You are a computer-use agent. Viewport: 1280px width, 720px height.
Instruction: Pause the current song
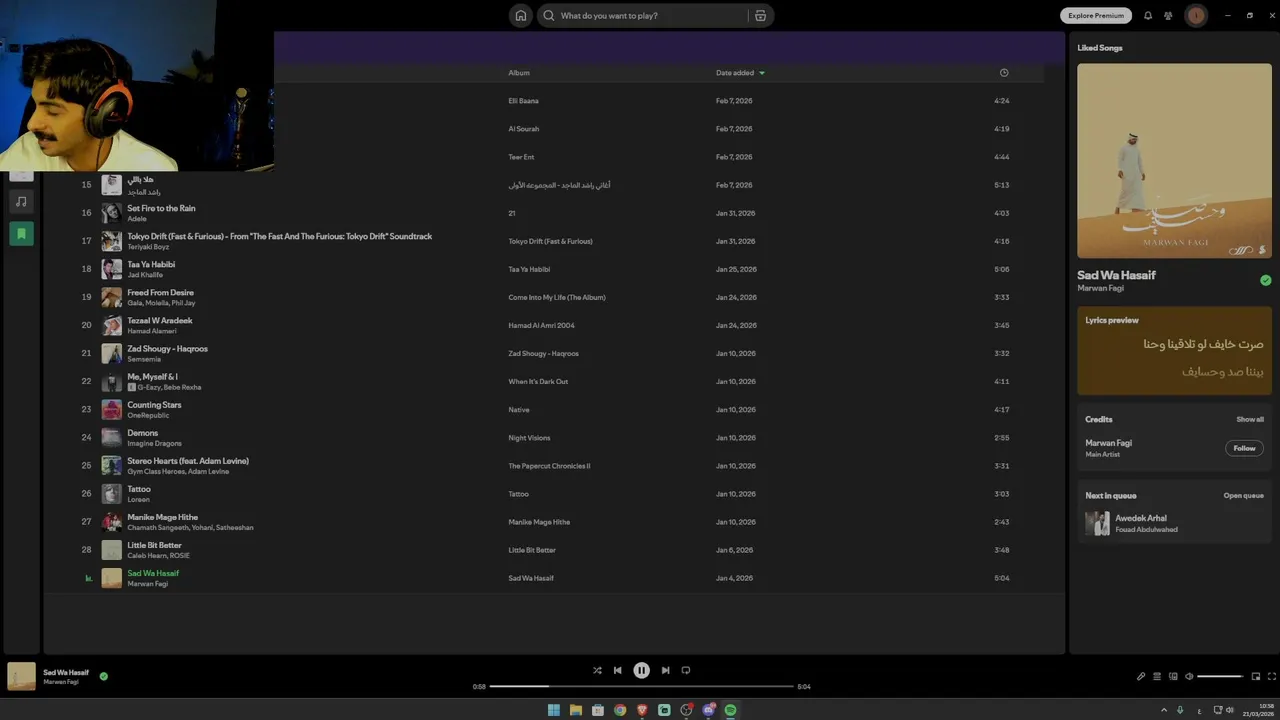click(x=641, y=670)
